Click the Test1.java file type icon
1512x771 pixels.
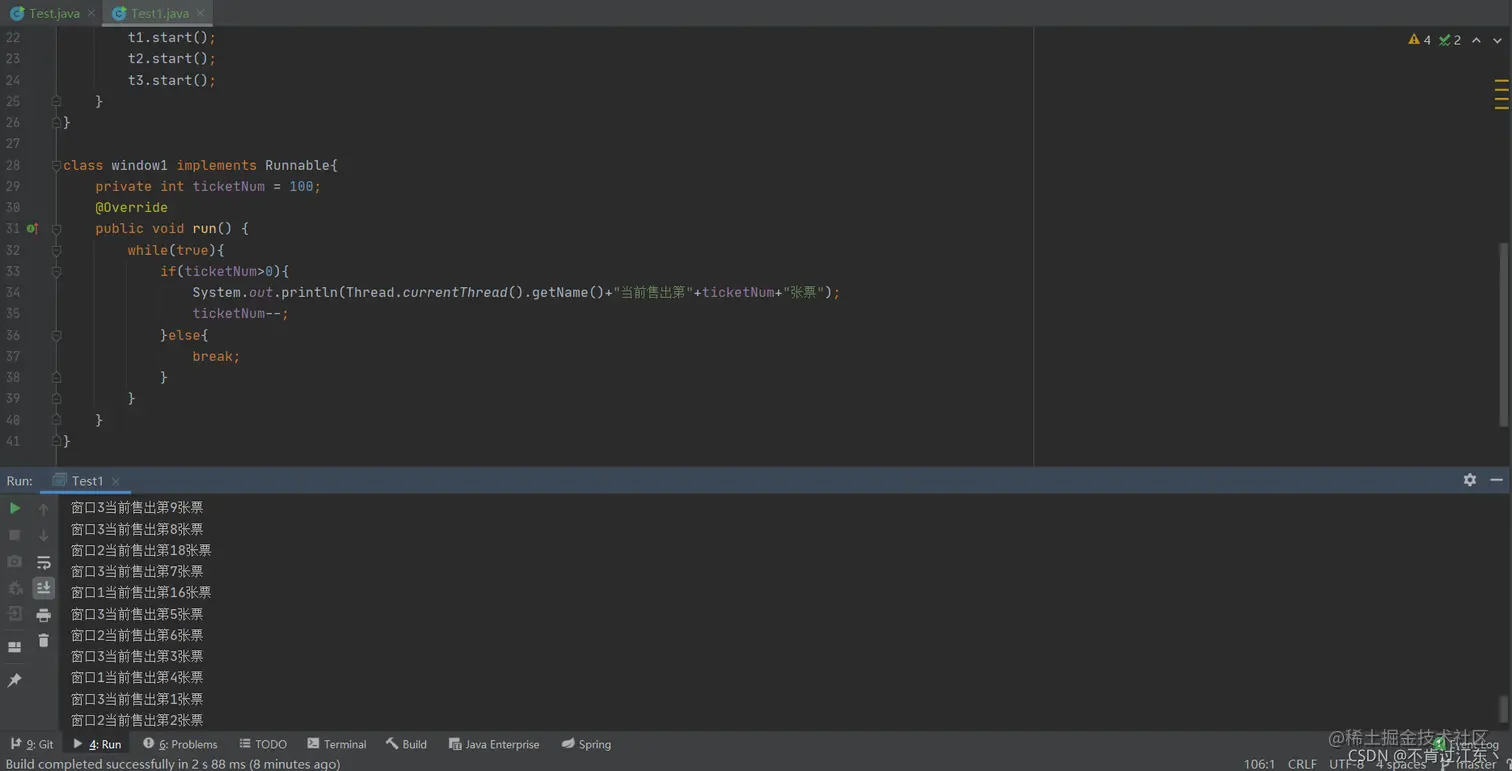[x=119, y=13]
